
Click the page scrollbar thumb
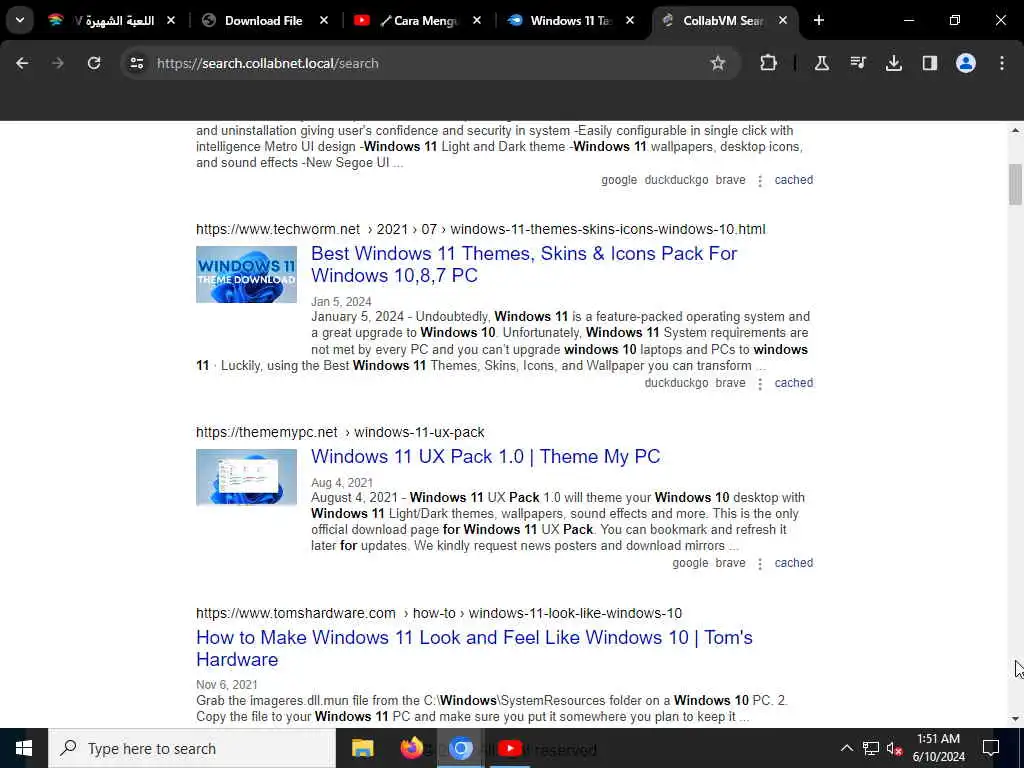1015,184
